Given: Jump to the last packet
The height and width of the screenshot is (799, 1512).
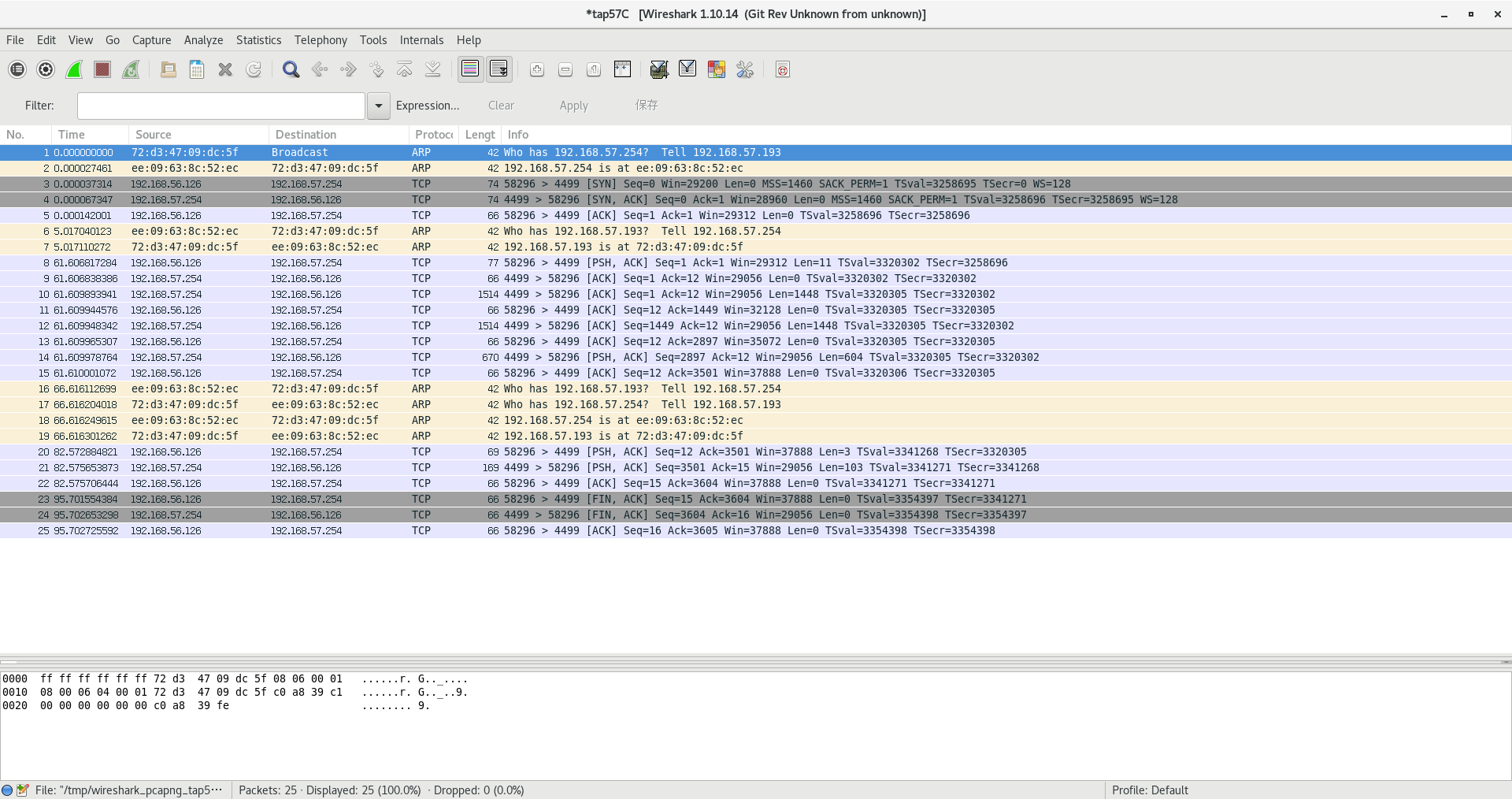Looking at the screenshot, I should (433, 69).
